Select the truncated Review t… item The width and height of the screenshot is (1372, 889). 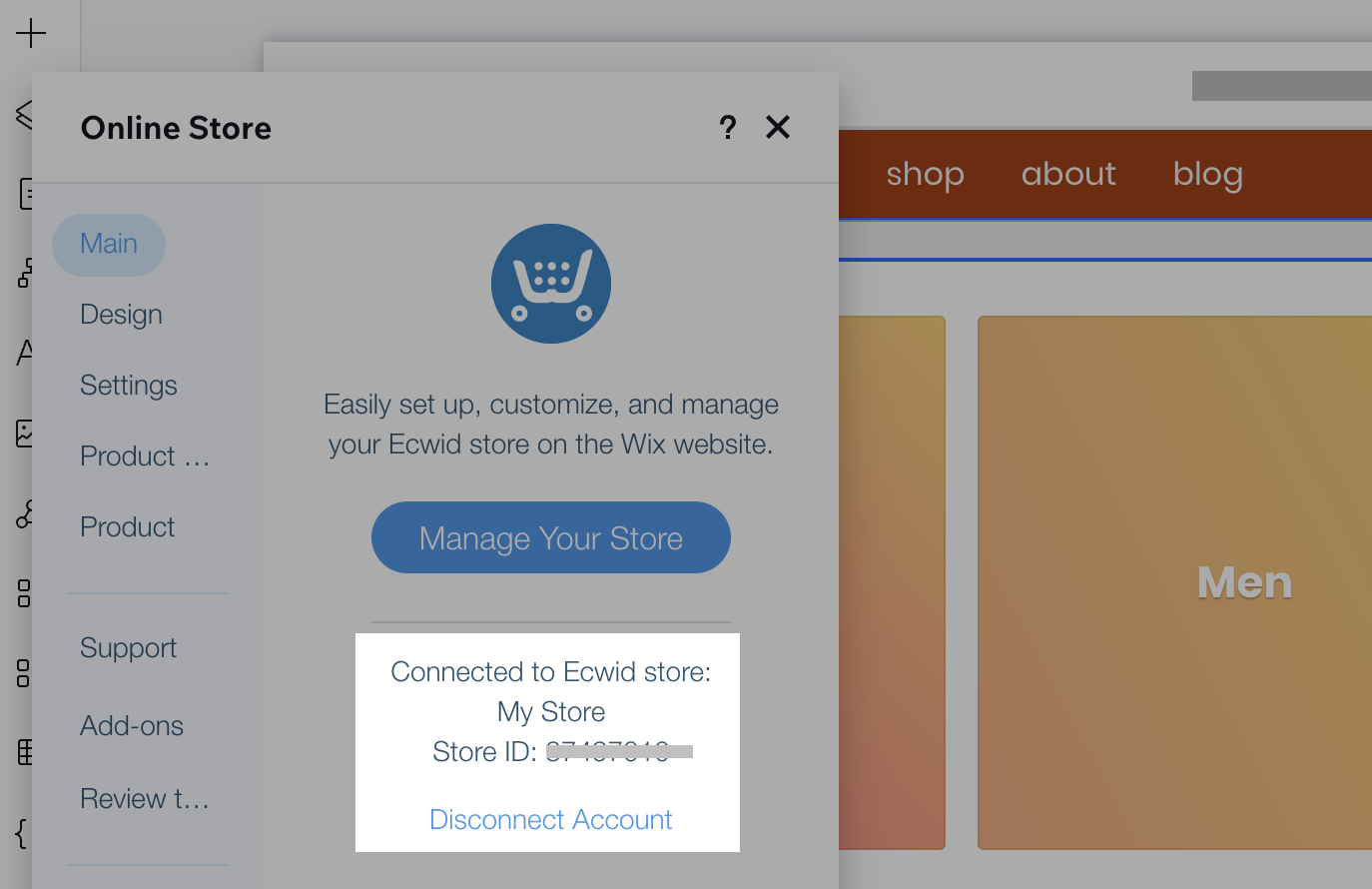145,799
